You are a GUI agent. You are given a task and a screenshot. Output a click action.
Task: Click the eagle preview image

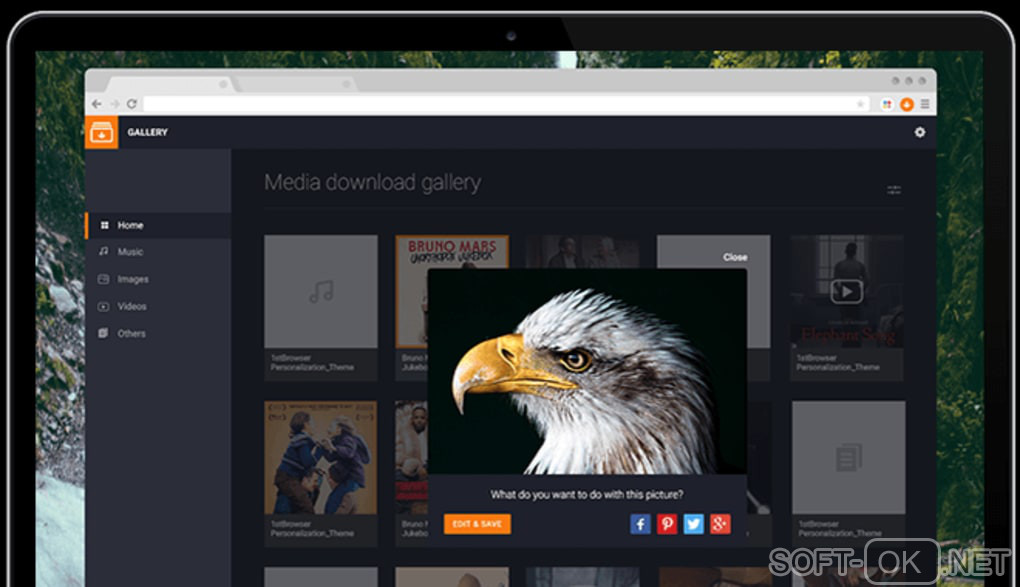tap(587, 372)
